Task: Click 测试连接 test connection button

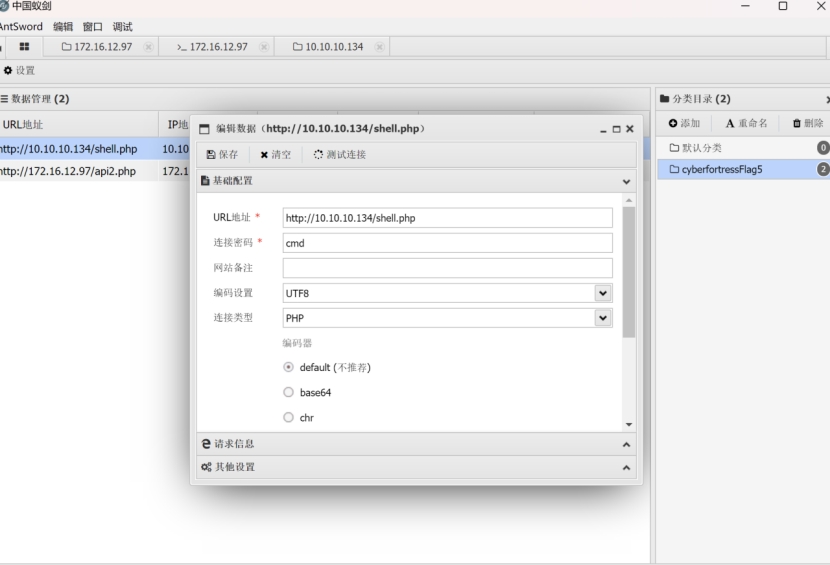Action: 340,155
